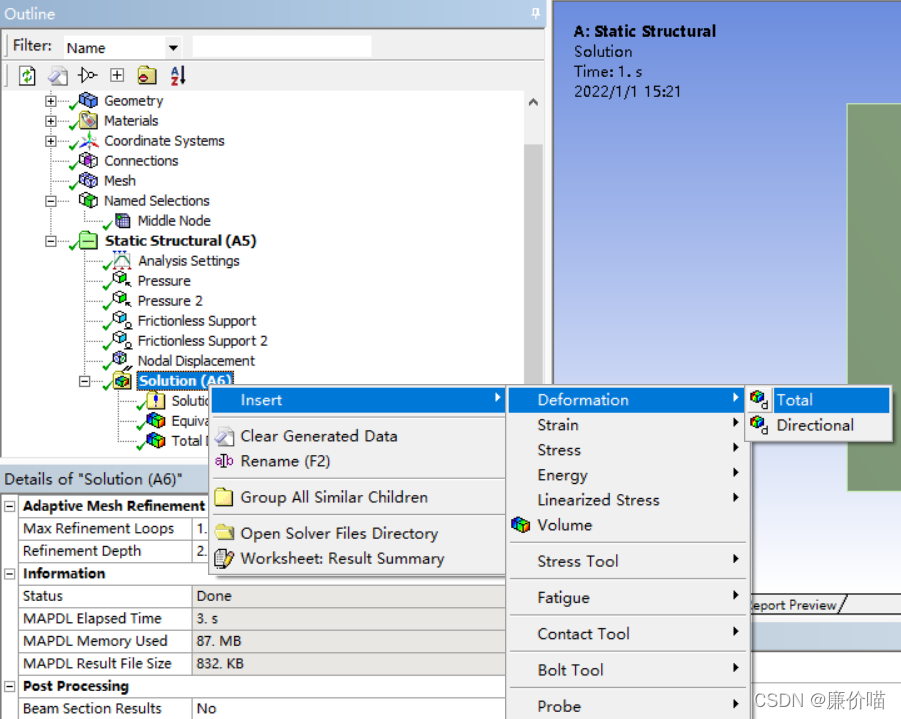The image size is (901, 719).
Task: Open the Probe submenu
Action: 627,706
